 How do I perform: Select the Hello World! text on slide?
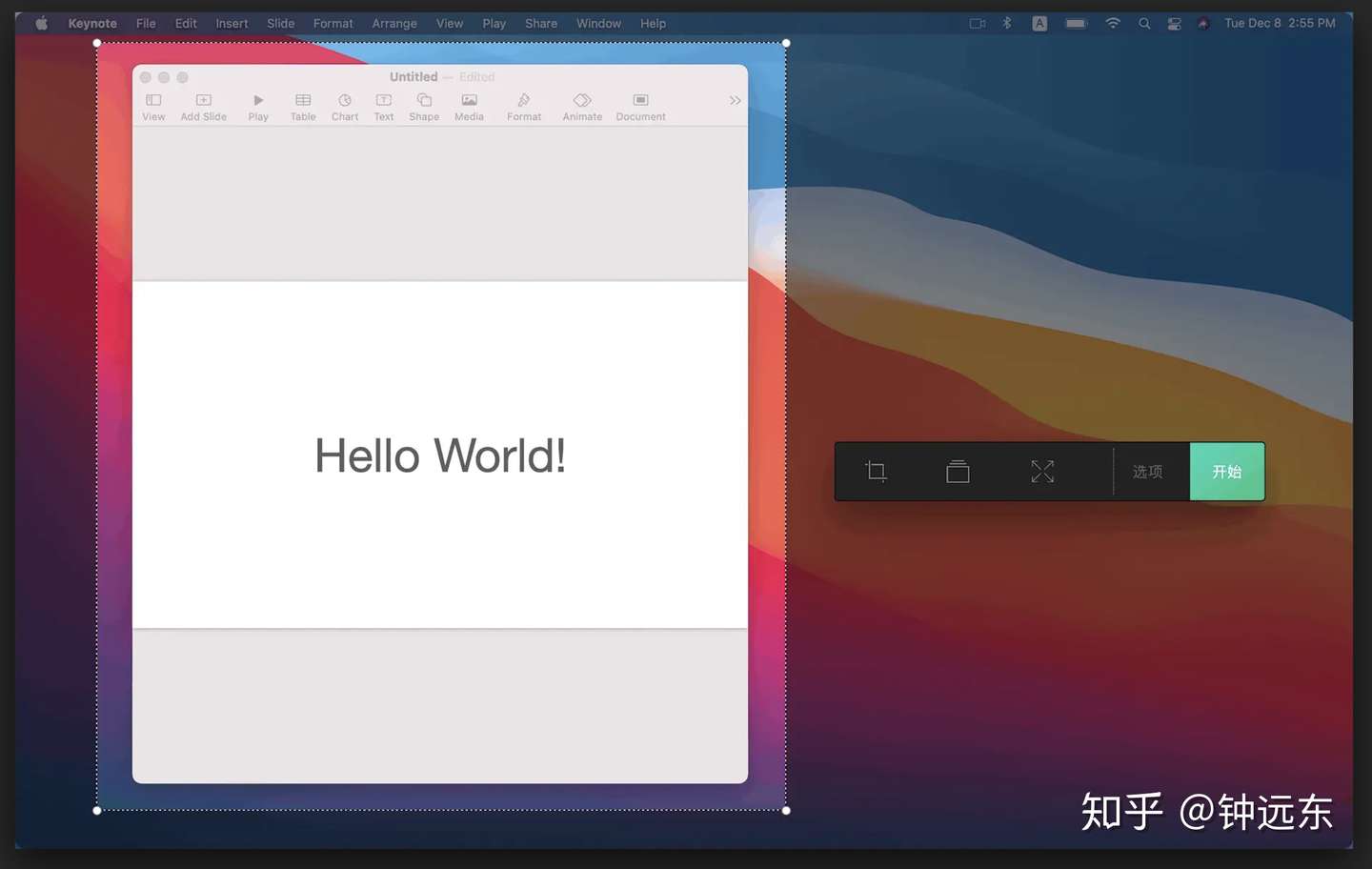tap(440, 455)
